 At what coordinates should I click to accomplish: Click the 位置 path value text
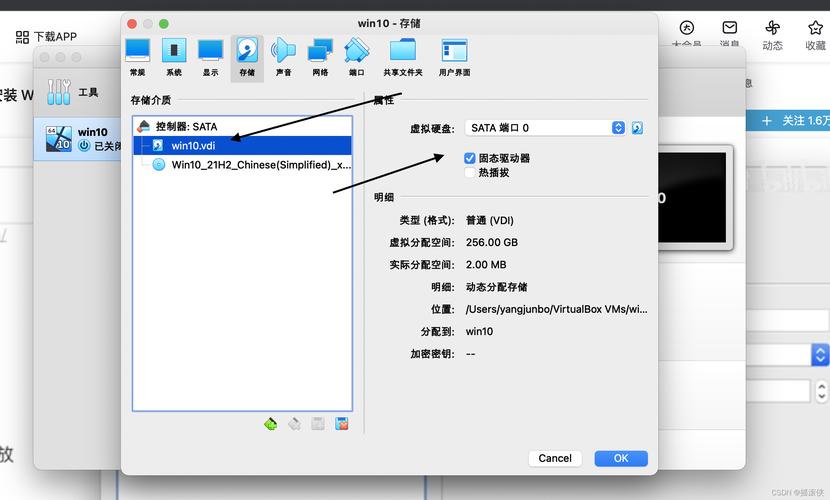coord(556,309)
